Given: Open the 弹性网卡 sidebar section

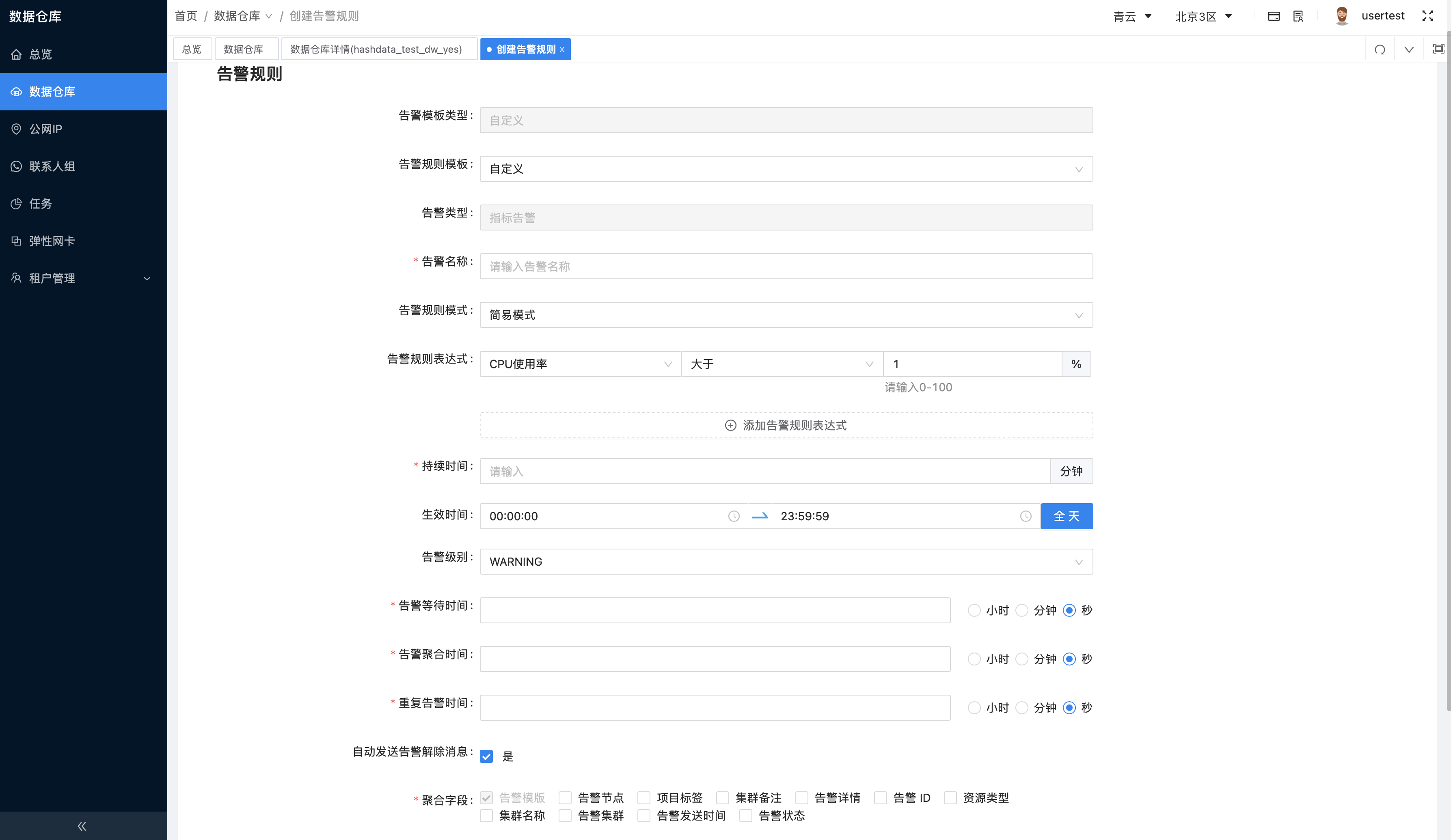Looking at the screenshot, I should pos(52,241).
